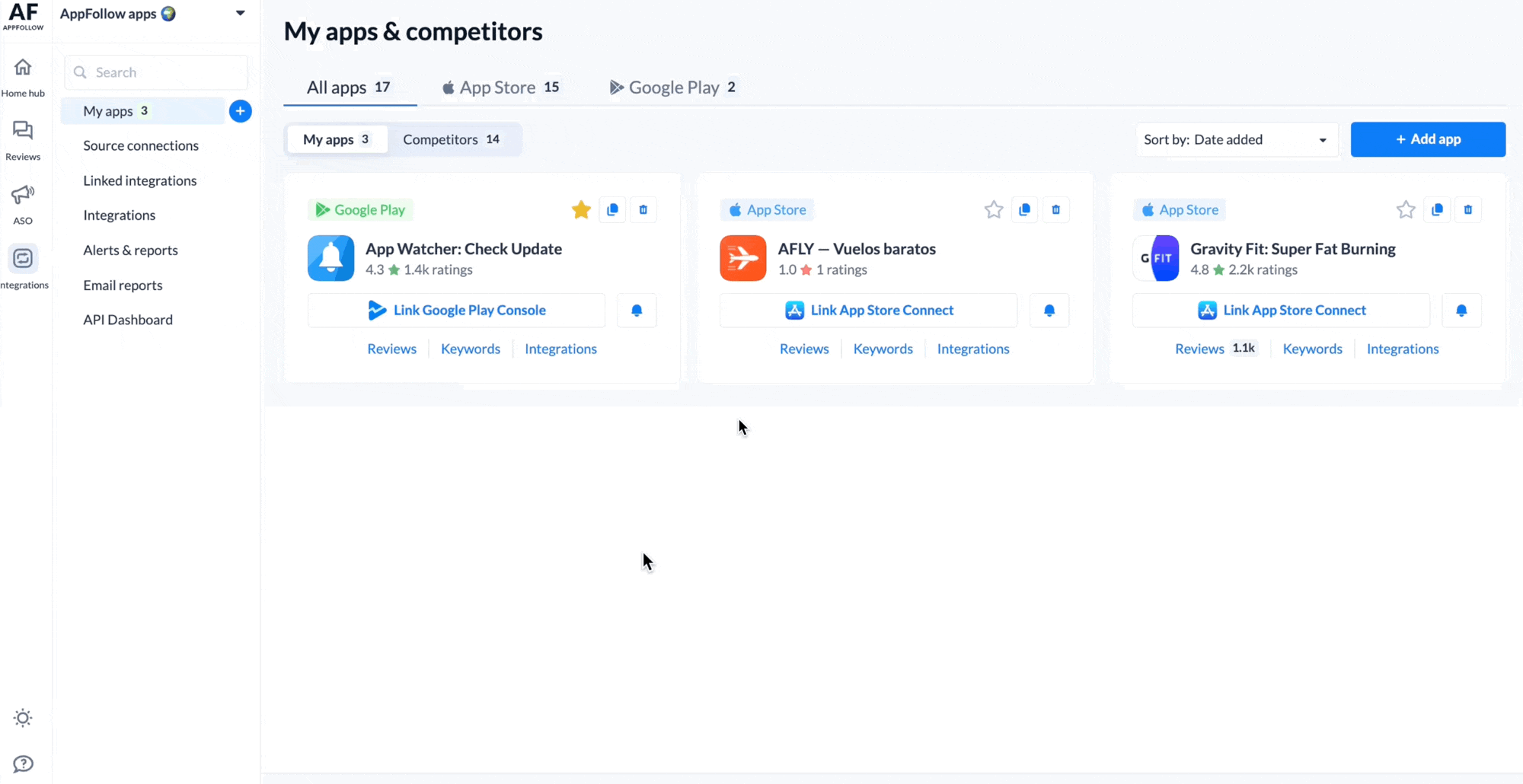Unfavorite App Watcher with the gold star
Image resolution: width=1523 pixels, height=784 pixels.
coord(581,209)
